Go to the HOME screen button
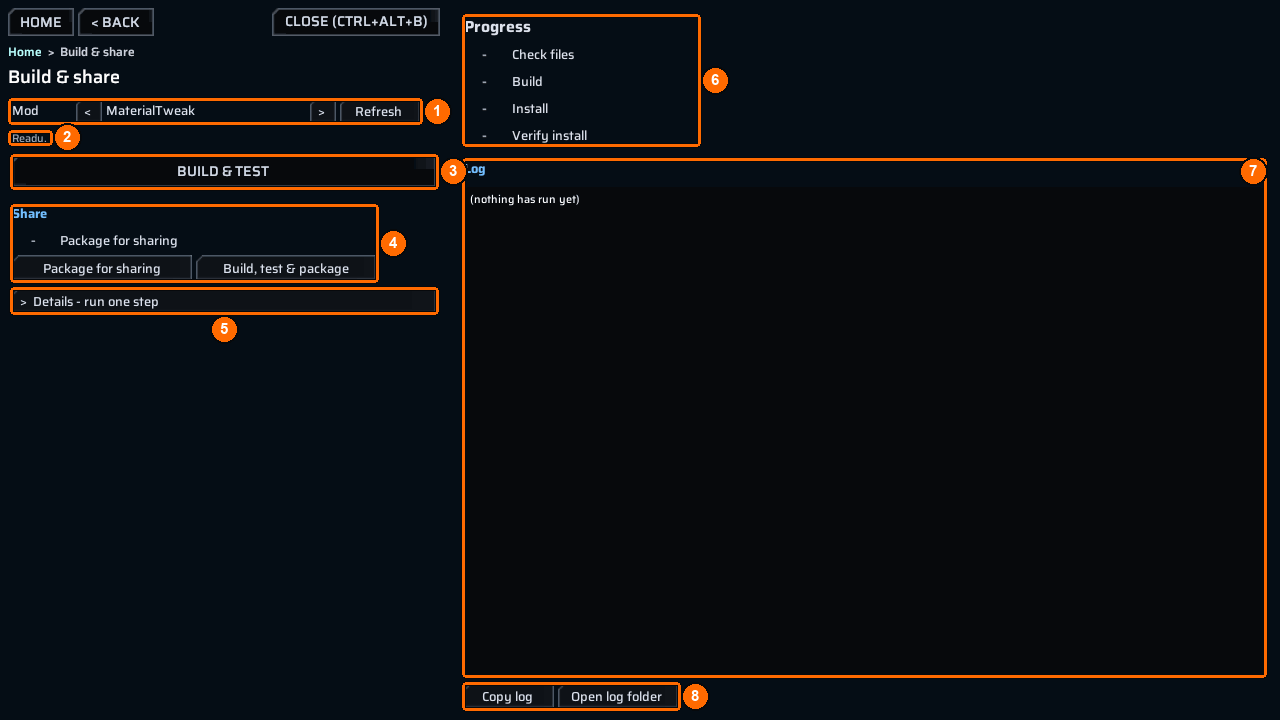Screen dimensions: 1280x720 click(41, 22)
